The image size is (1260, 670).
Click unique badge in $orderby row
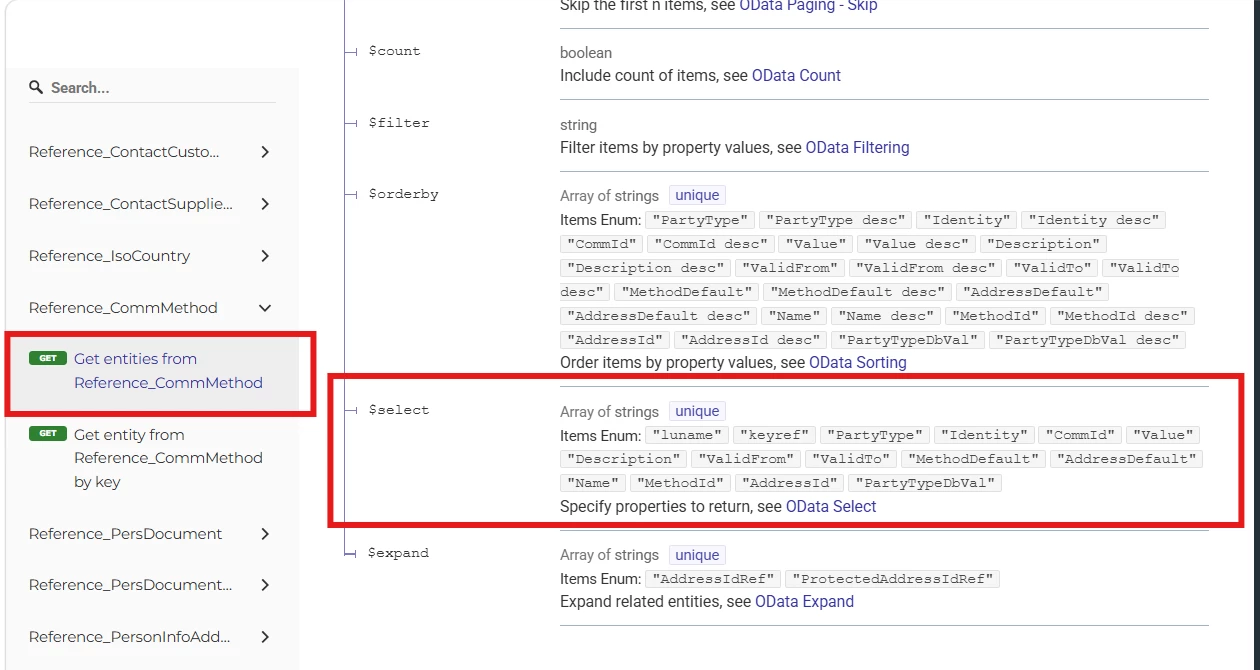(x=697, y=196)
